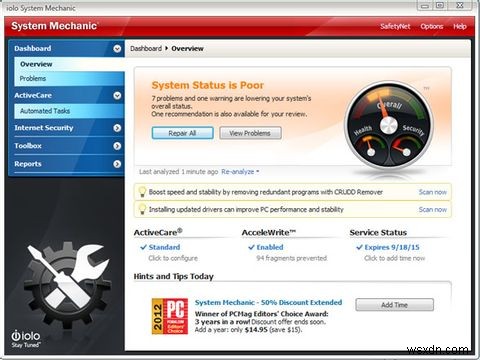Screen dimensions: 480x360
Task: Open the Re-analyze dropdown
Action: pyautogui.click(x=240, y=172)
